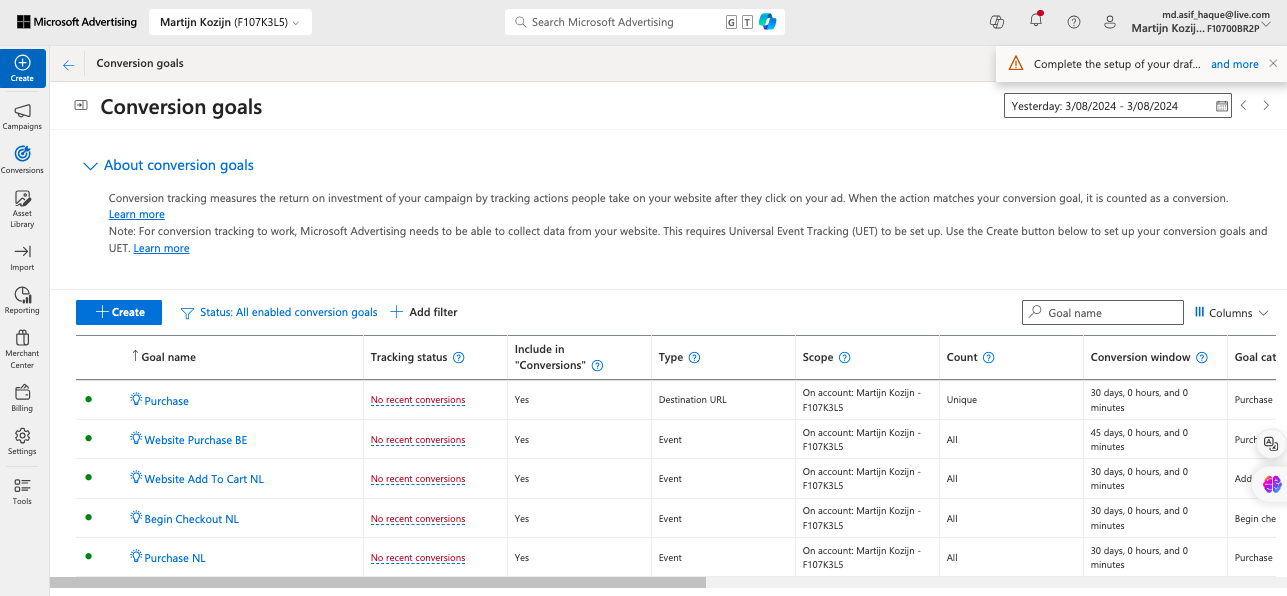Click the circular plus Create button in the sidebar
Screen dimensions: 1287x596
pos(22,68)
